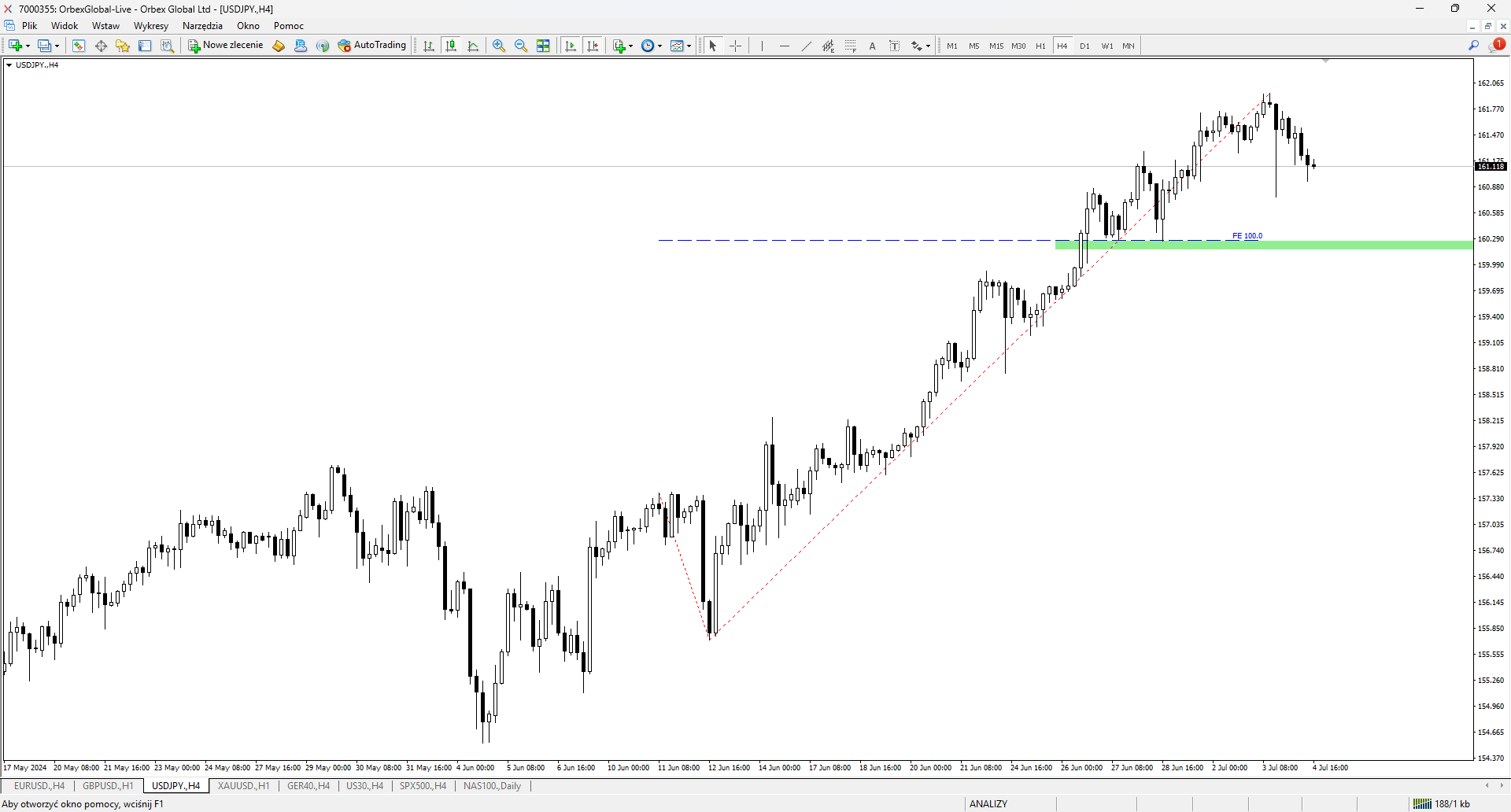Expand the Profiles dropdown arrow

click(57, 46)
